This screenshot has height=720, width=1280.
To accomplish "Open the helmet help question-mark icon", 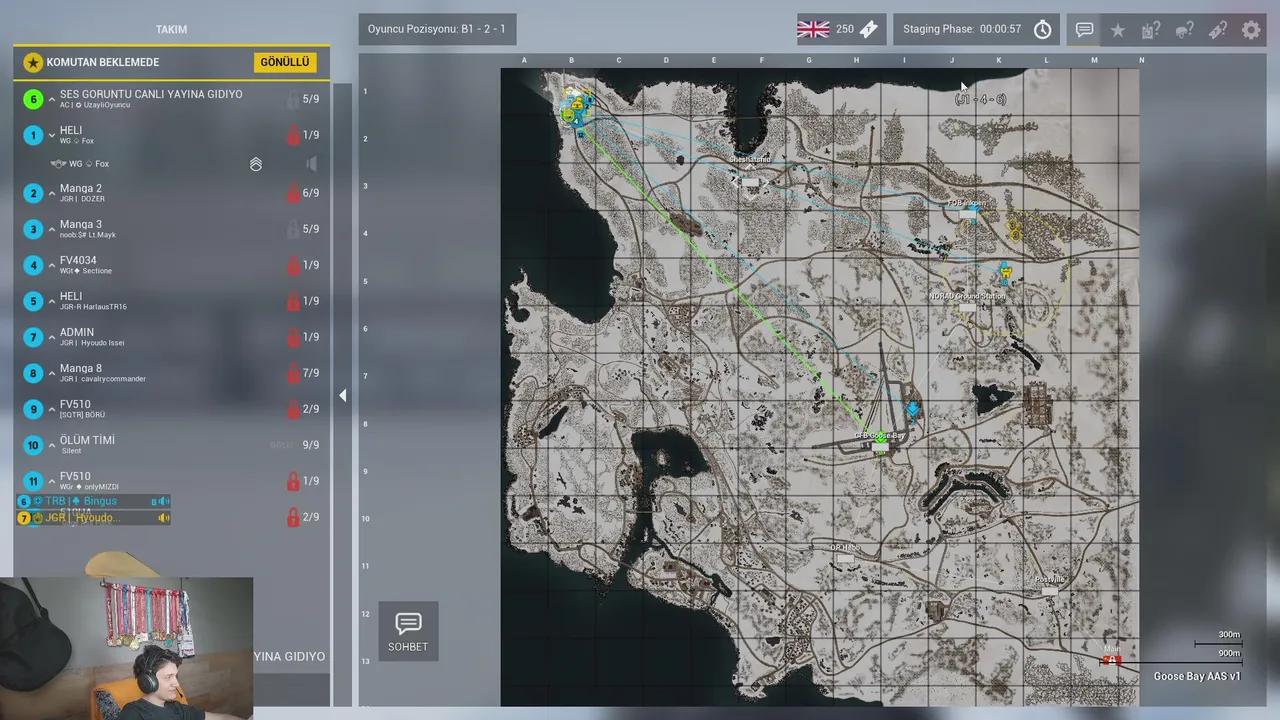I will click(x=1184, y=30).
